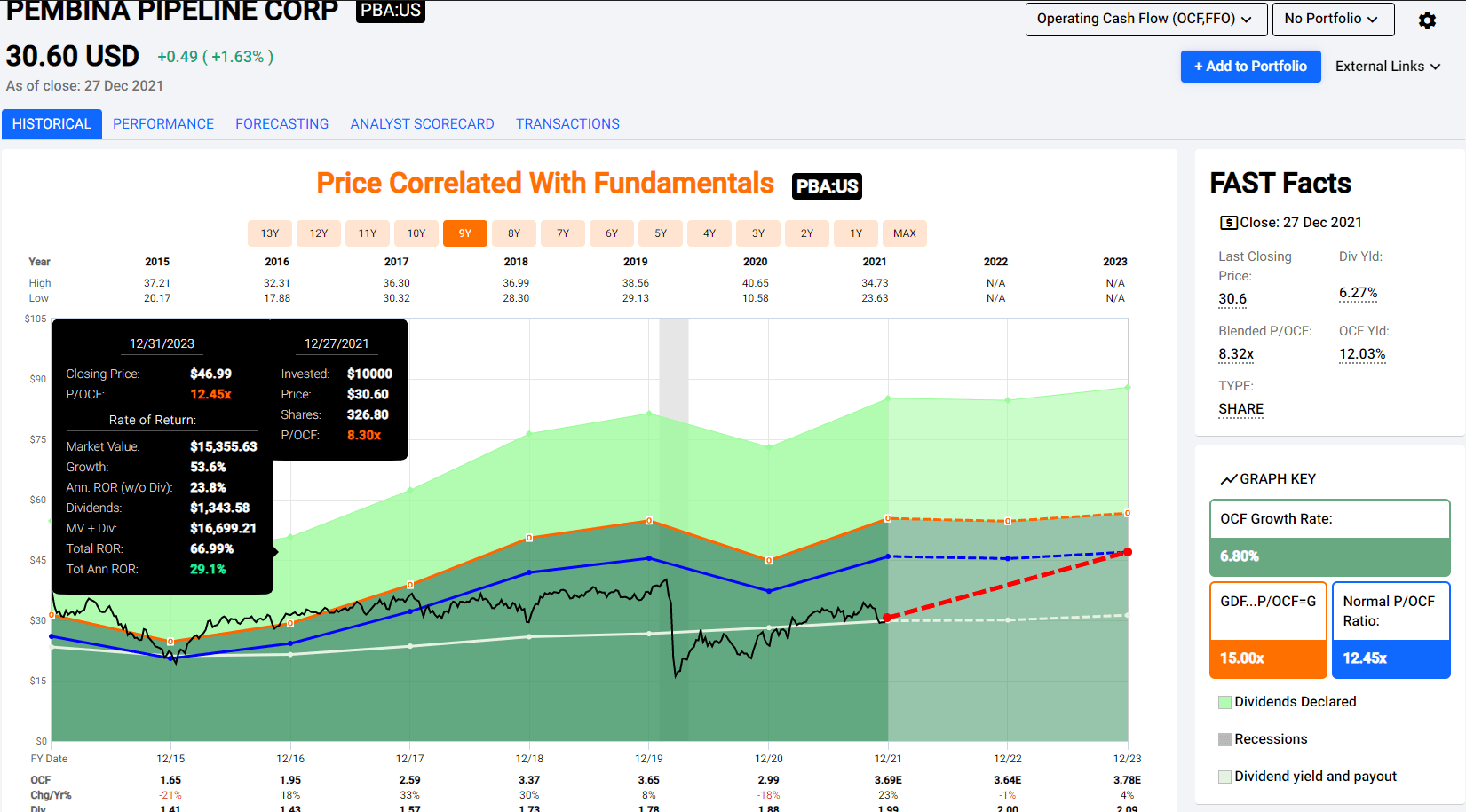Click the 12/19 blue line data point
The image size is (1466, 812).
649,558
